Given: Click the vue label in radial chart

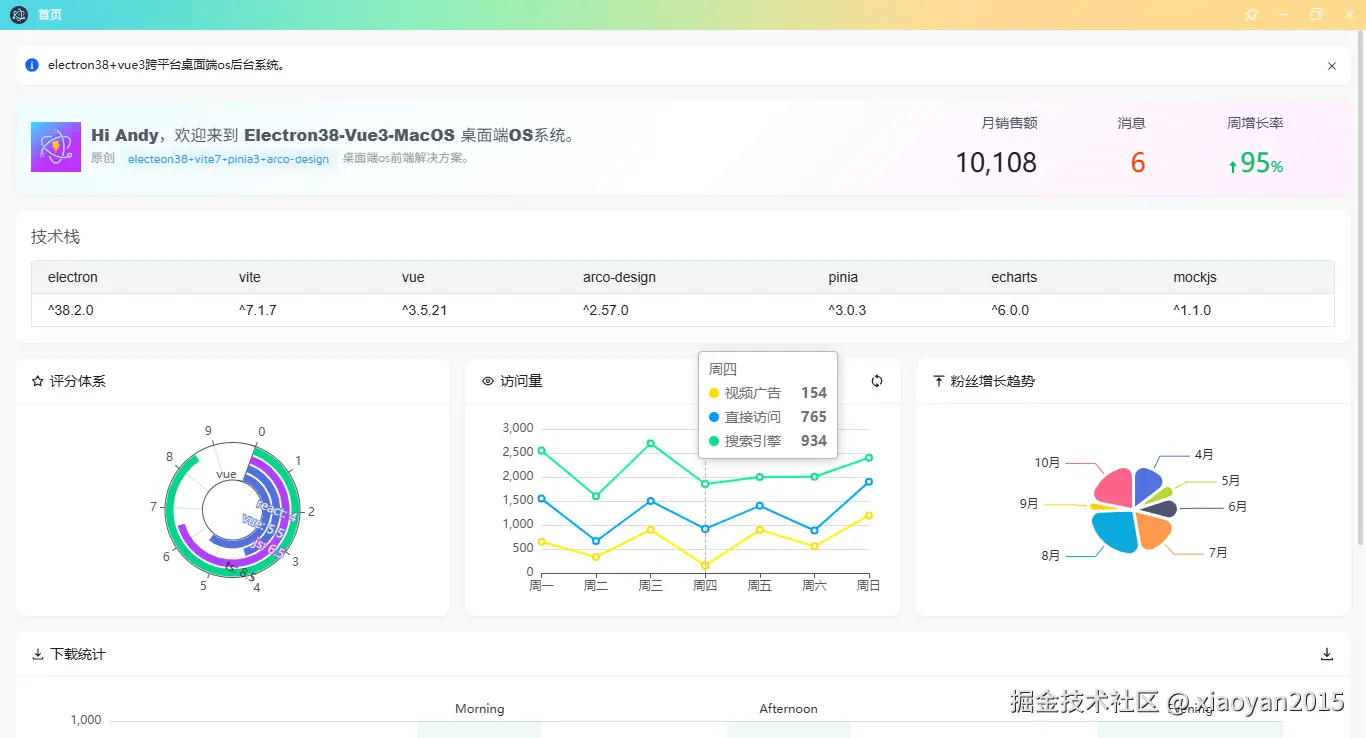Looking at the screenshot, I should tap(227, 474).
